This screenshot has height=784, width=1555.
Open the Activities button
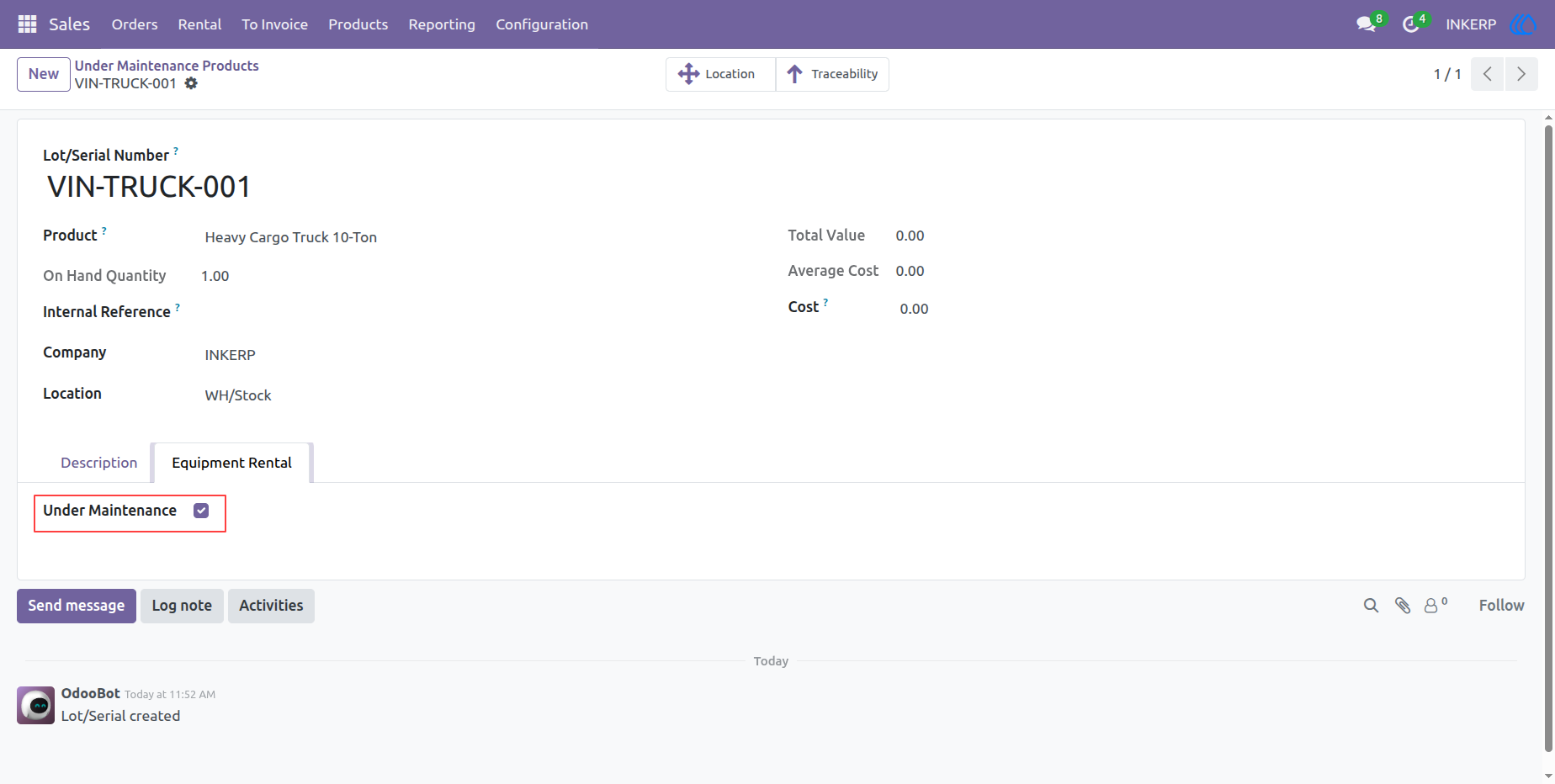click(271, 606)
